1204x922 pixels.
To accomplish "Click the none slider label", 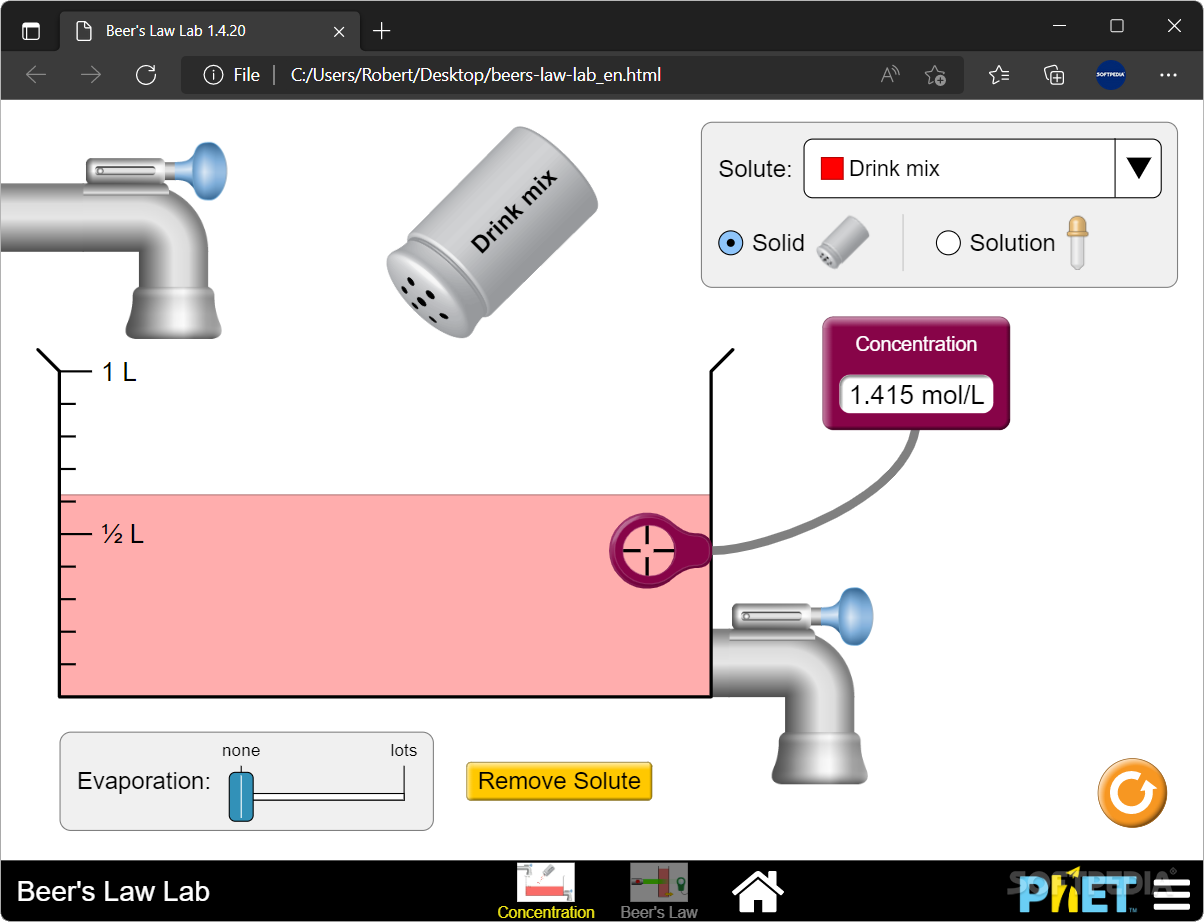I will click(x=241, y=750).
